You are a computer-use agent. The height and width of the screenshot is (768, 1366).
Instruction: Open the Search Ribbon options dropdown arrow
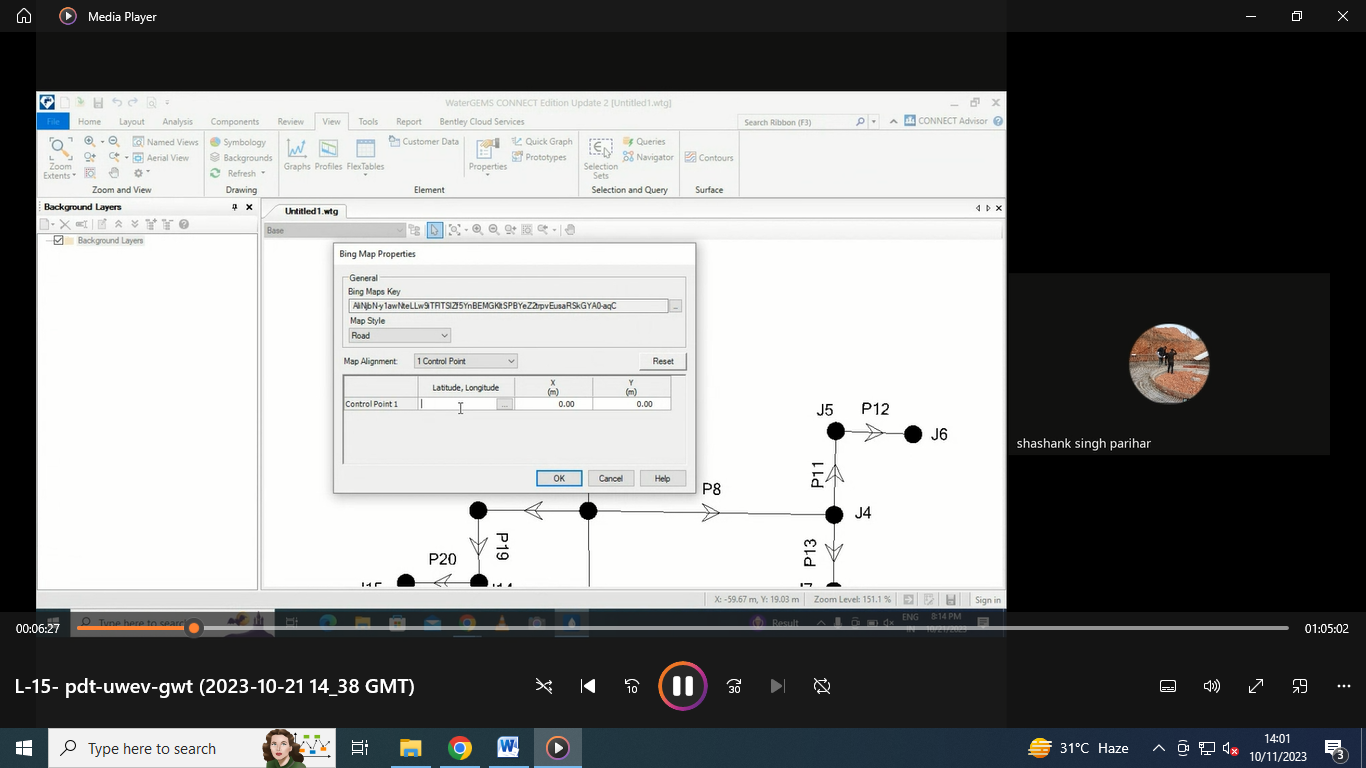click(x=874, y=122)
